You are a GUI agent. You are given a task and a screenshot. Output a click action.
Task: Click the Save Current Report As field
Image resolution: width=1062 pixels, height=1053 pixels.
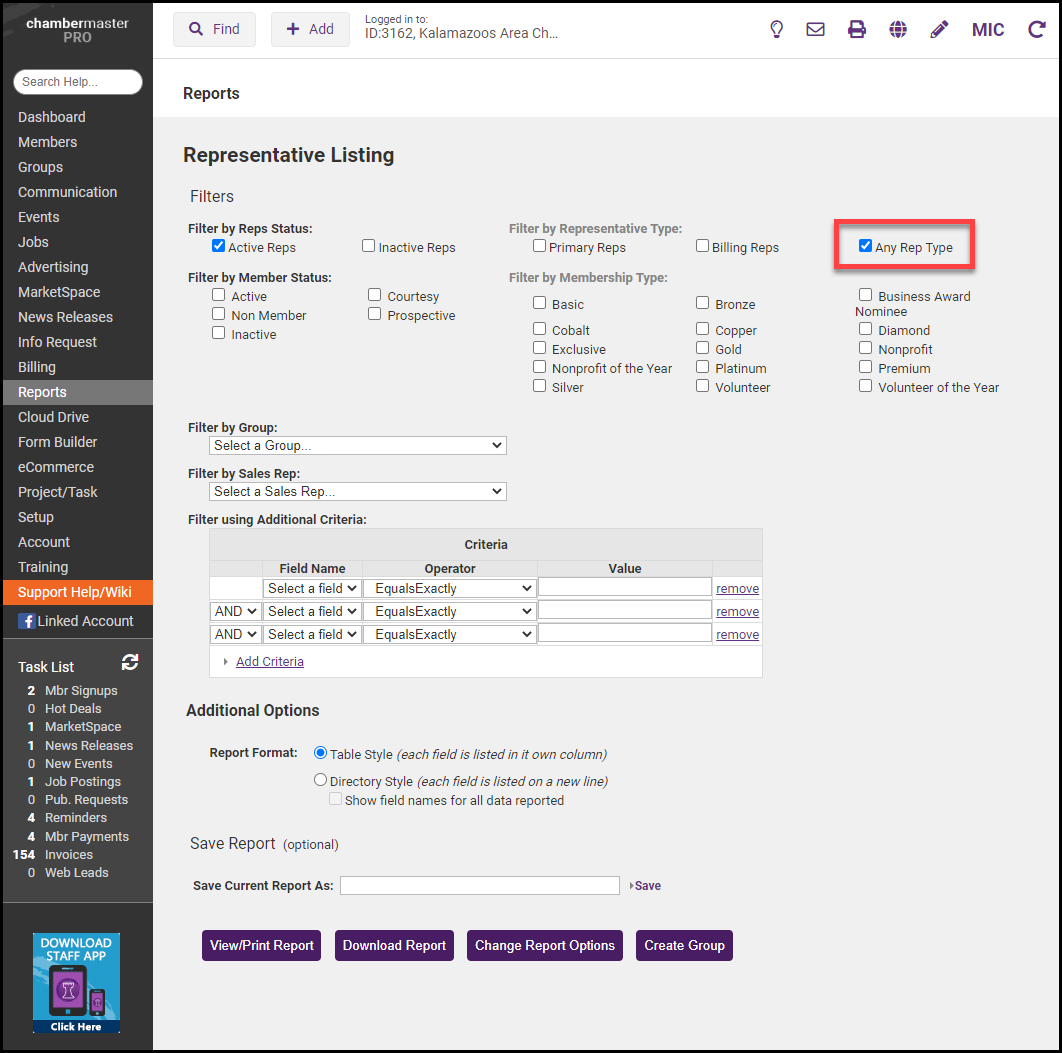click(x=480, y=885)
